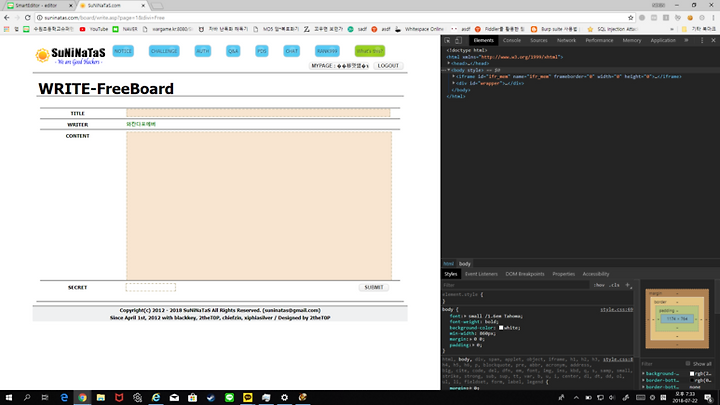
Task: Select the body breadcrumb in DevTools
Action: pyautogui.click(x=465, y=264)
